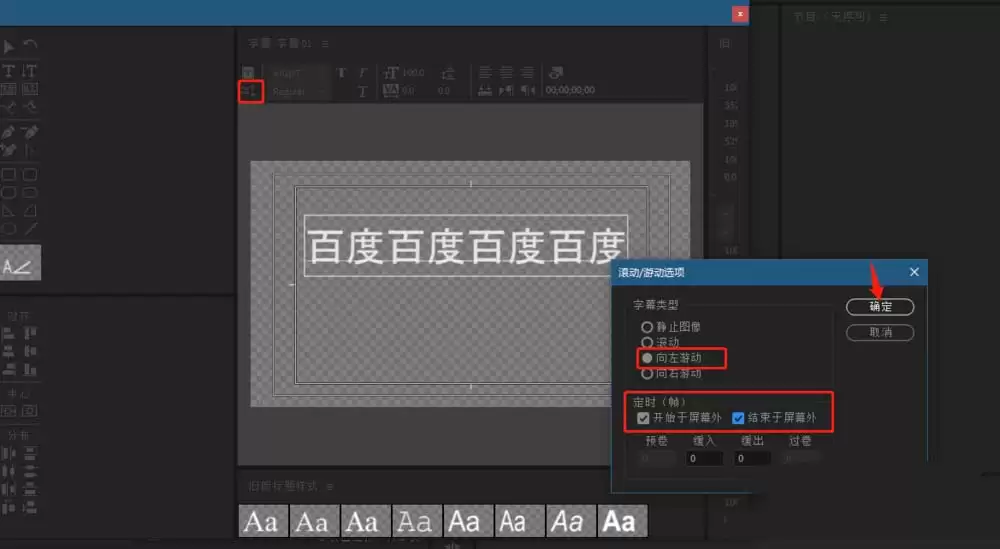
Task: Select the Pen tool
Action: [x=9, y=132]
